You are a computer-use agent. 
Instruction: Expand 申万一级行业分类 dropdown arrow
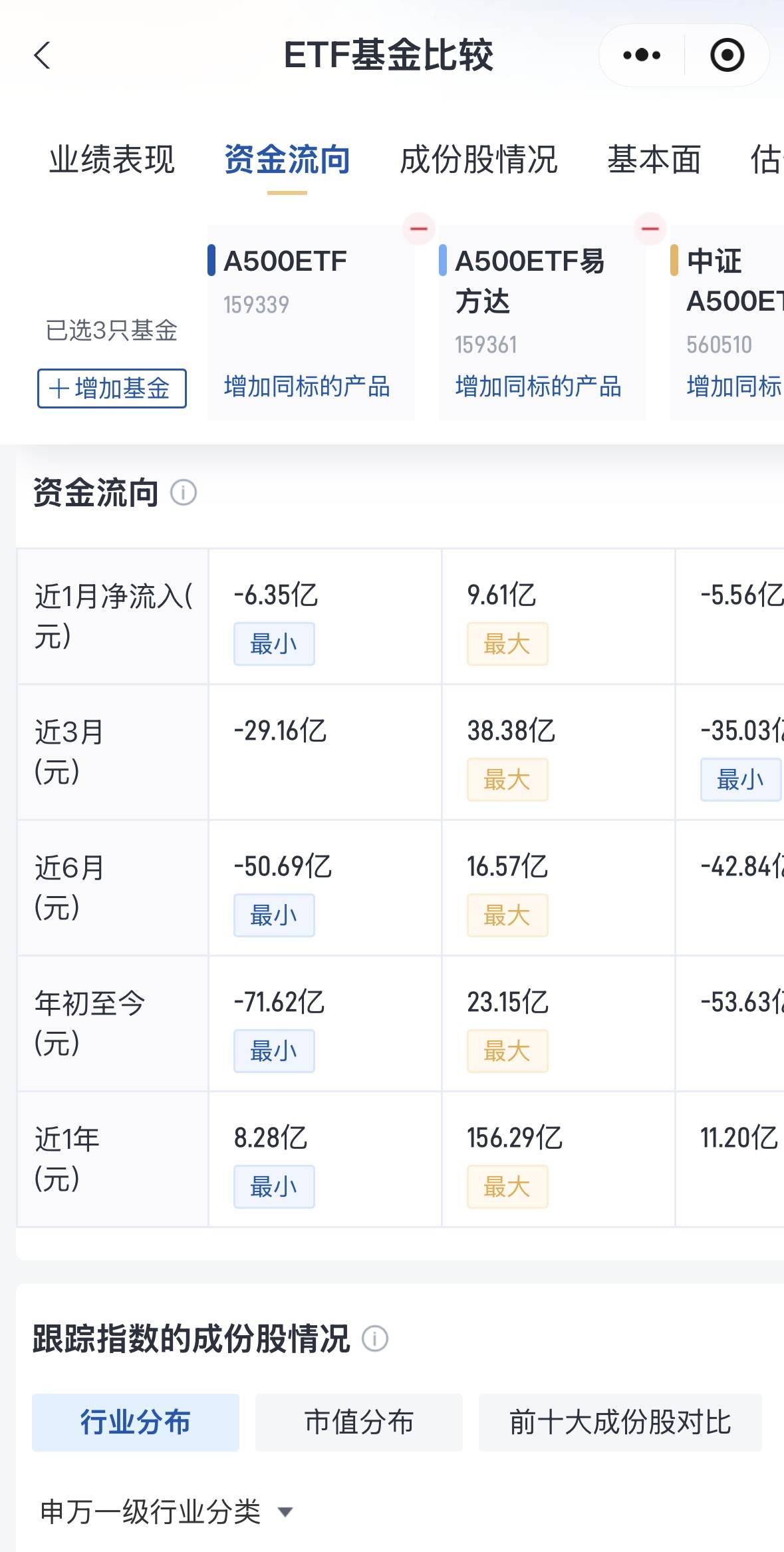click(285, 1512)
